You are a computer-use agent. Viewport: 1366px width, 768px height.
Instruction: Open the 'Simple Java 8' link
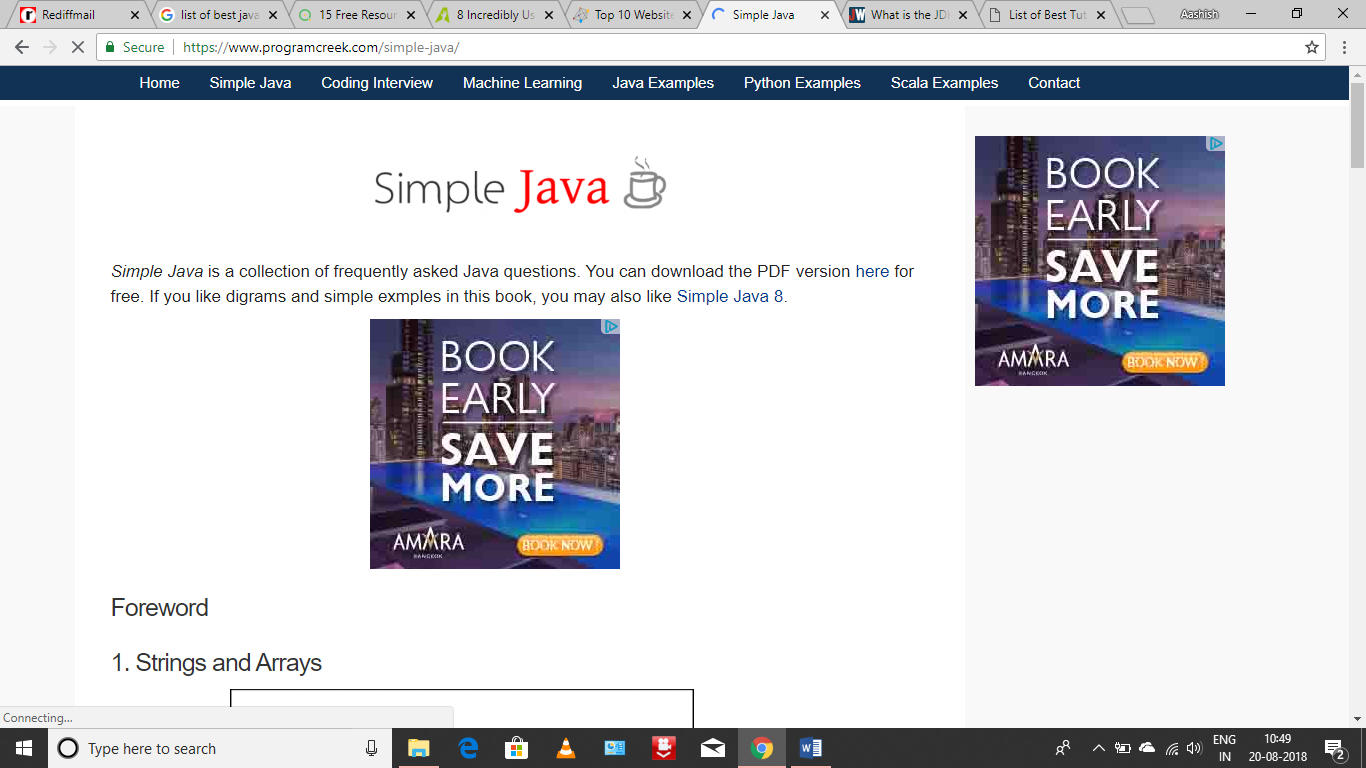coord(730,297)
